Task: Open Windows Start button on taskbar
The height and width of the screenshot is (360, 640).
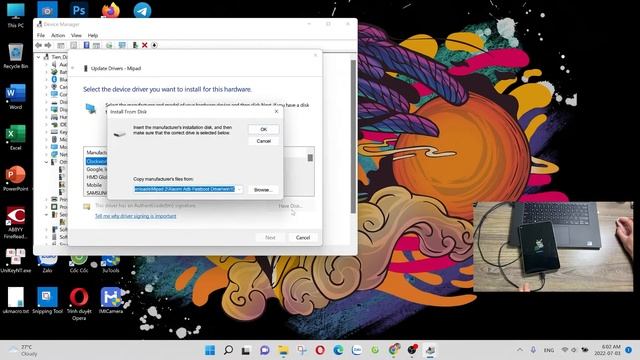Action: click(210, 350)
